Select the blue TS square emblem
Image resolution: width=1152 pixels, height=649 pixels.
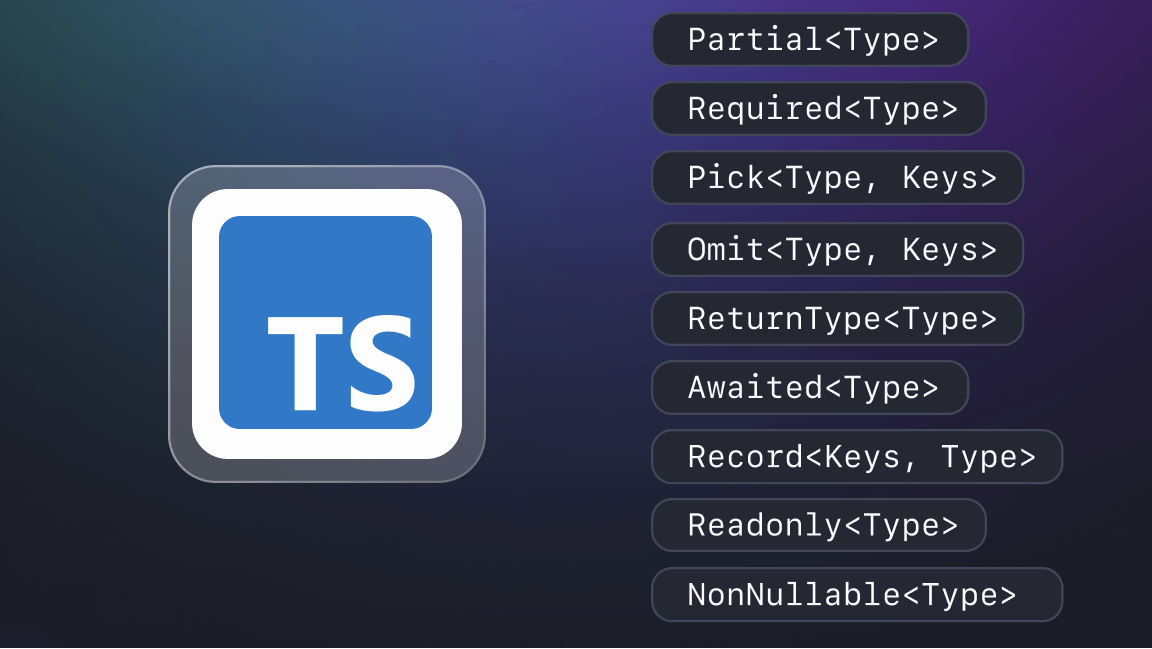(327, 321)
